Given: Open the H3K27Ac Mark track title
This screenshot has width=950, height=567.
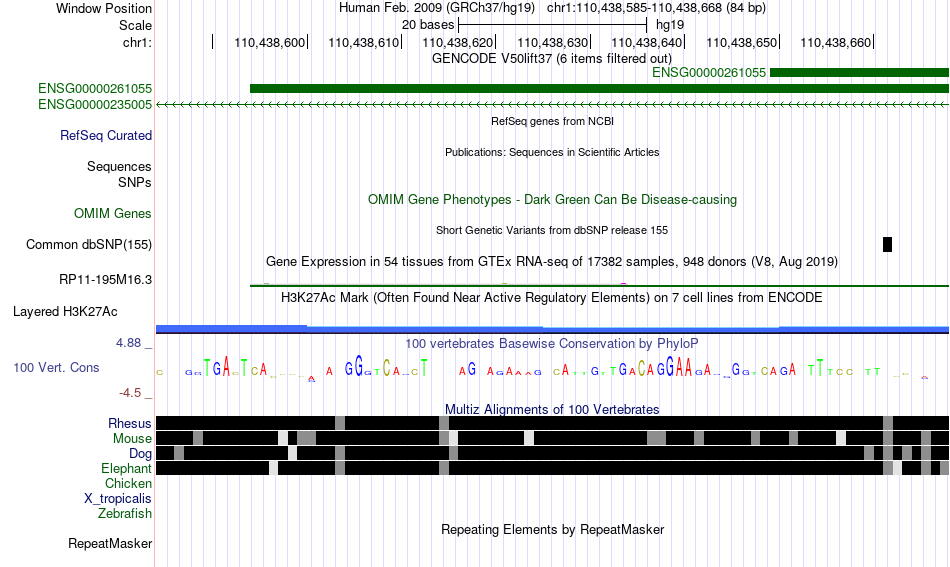Looking at the screenshot, I should [551, 297].
